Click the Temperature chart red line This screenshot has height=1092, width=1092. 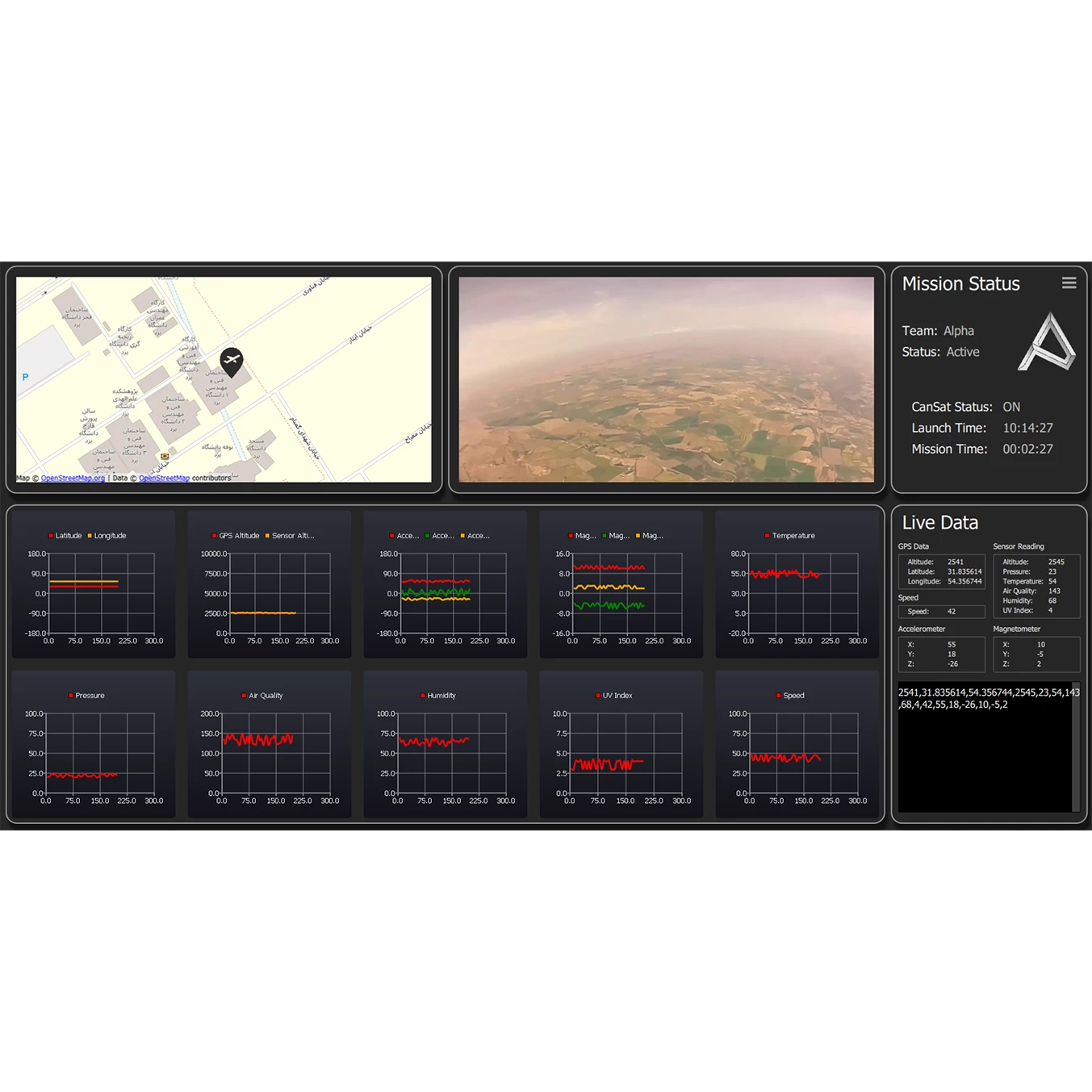pyautogui.click(x=784, y=574)
